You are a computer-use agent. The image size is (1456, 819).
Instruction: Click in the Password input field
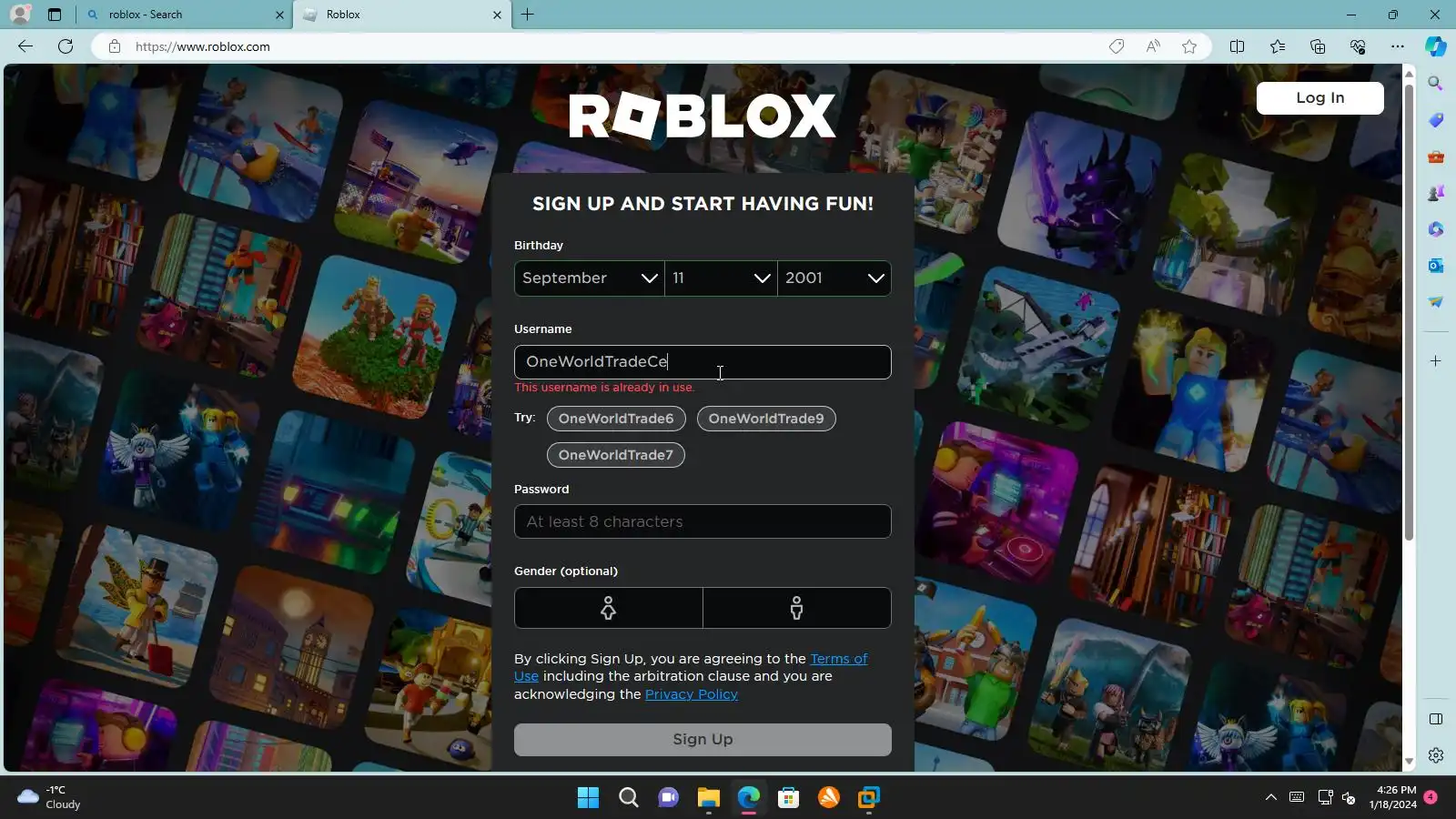[x=703, y=521]
